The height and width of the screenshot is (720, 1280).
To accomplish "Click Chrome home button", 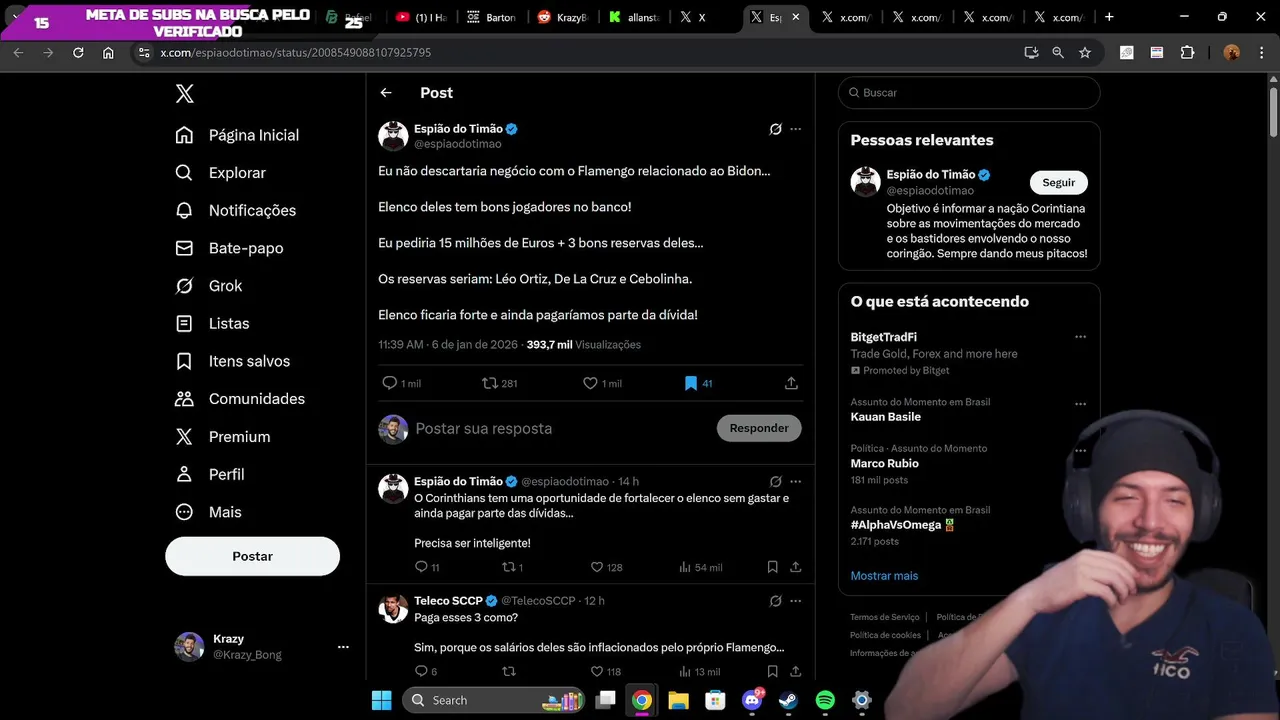I will (x=108, y=52).
